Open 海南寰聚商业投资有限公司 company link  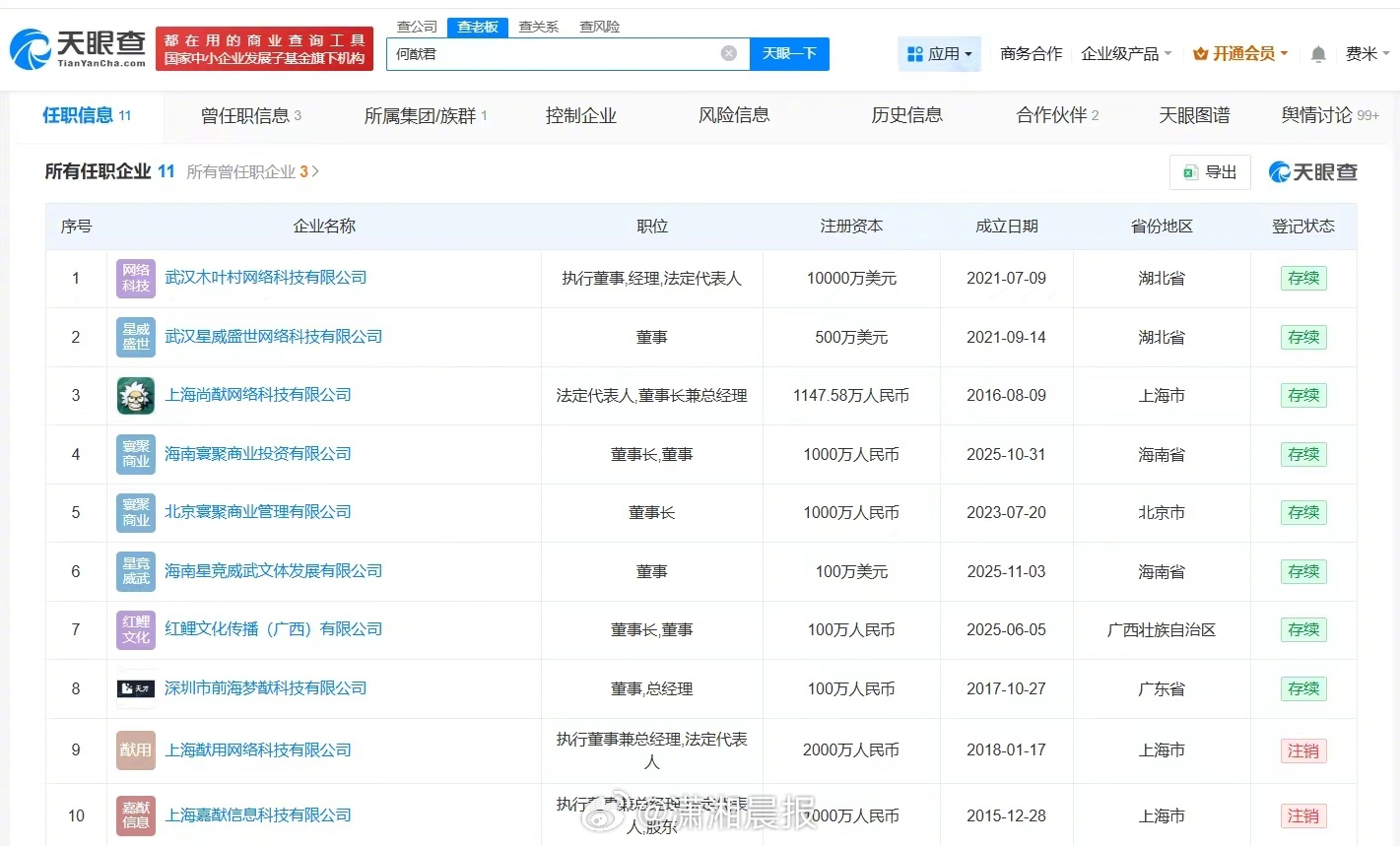pos(258,454)
